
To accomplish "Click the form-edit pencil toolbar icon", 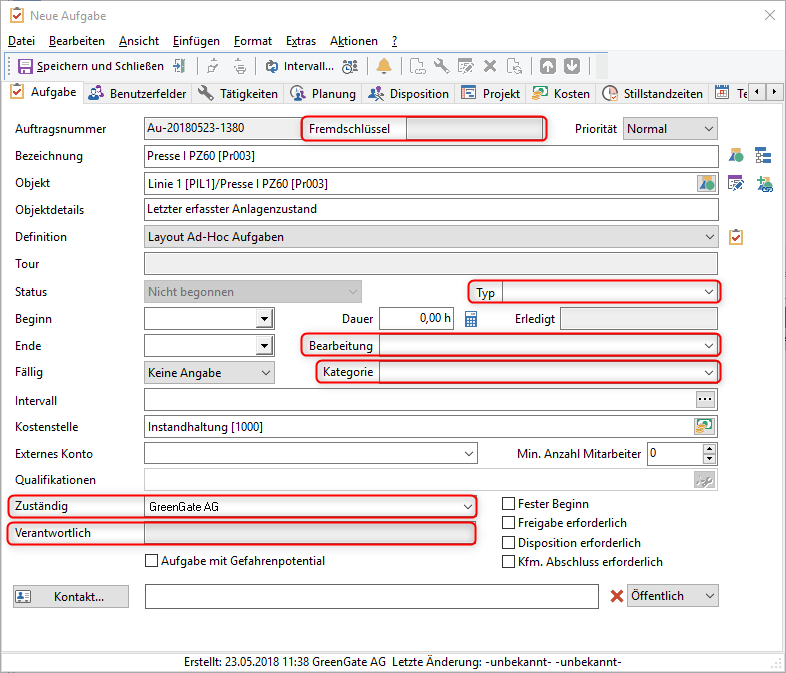I will [466, 66].
